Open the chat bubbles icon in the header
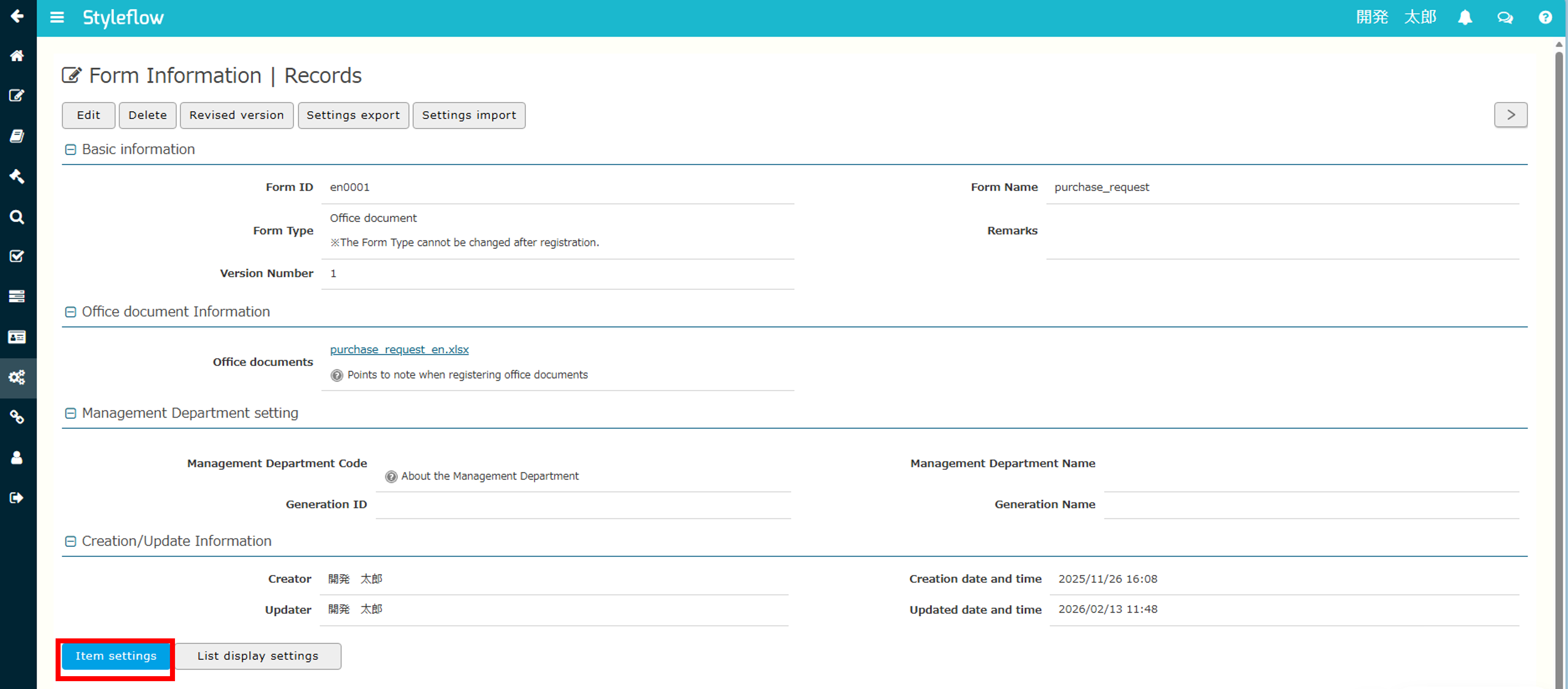 (1505, 18)
